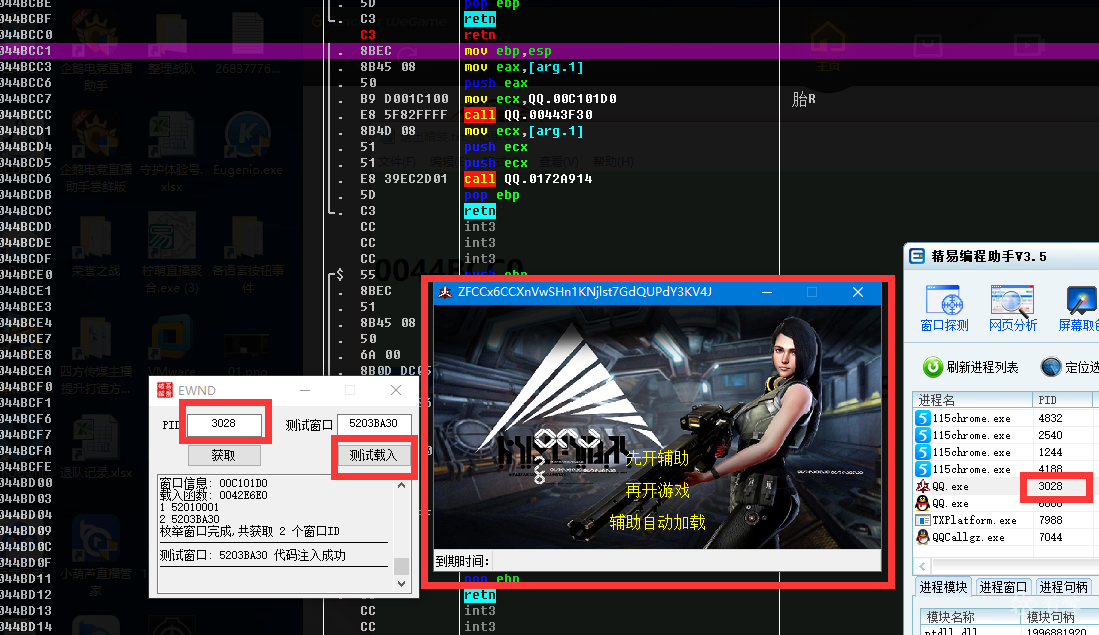This screenshot has height=635, width=1099.
Task: Close the ZFCCx6CC helper window
Action: point(858,292)
